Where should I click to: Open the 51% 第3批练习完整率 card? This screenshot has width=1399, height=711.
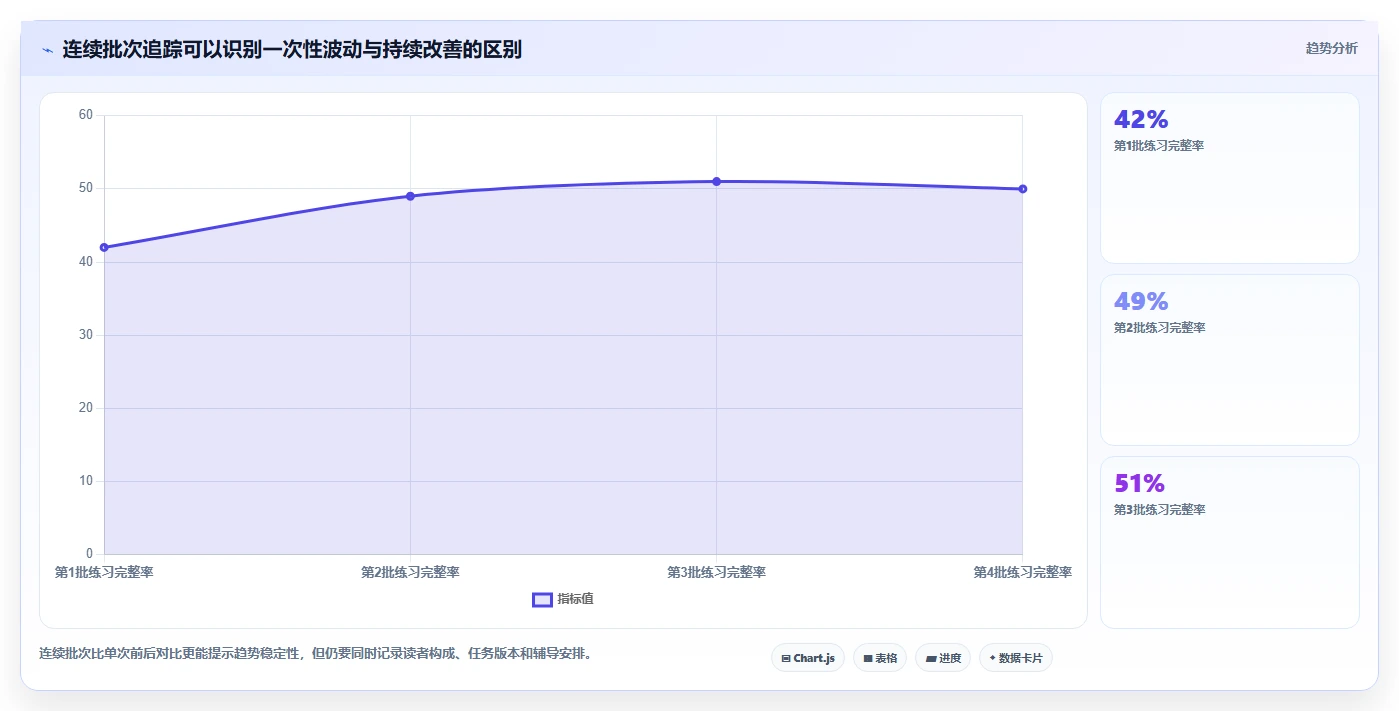(x=1230, y=542)
